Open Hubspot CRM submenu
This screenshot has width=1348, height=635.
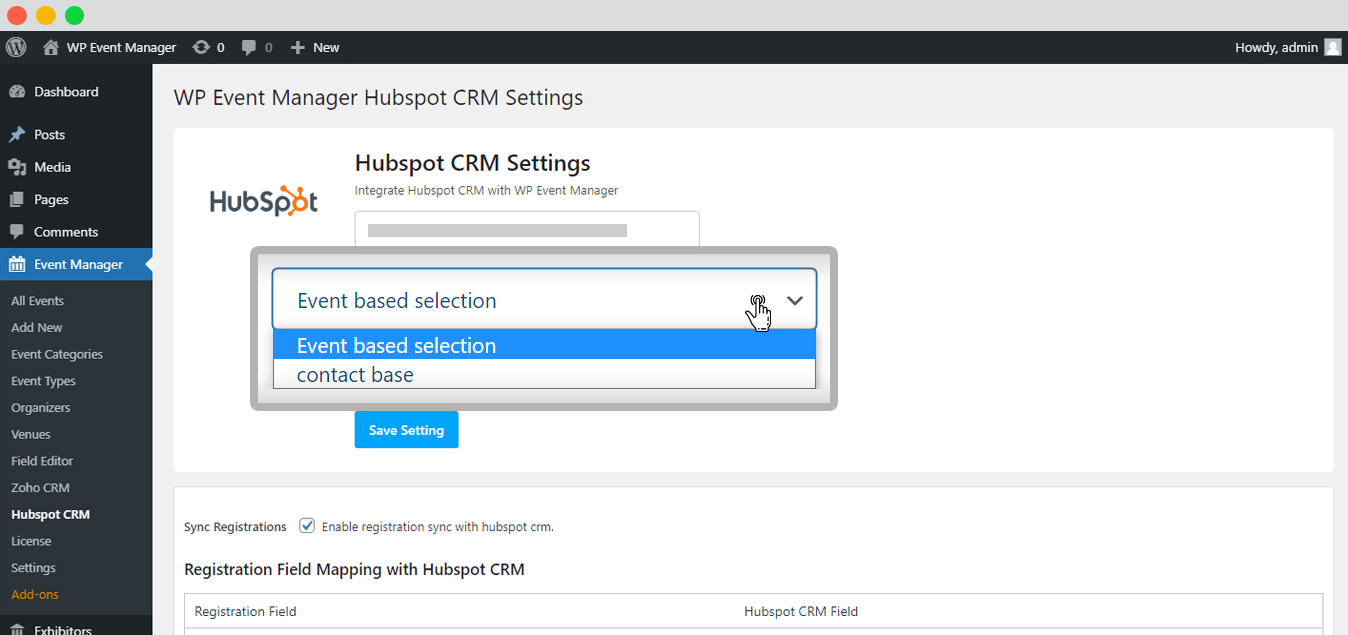tap(50, 515)
